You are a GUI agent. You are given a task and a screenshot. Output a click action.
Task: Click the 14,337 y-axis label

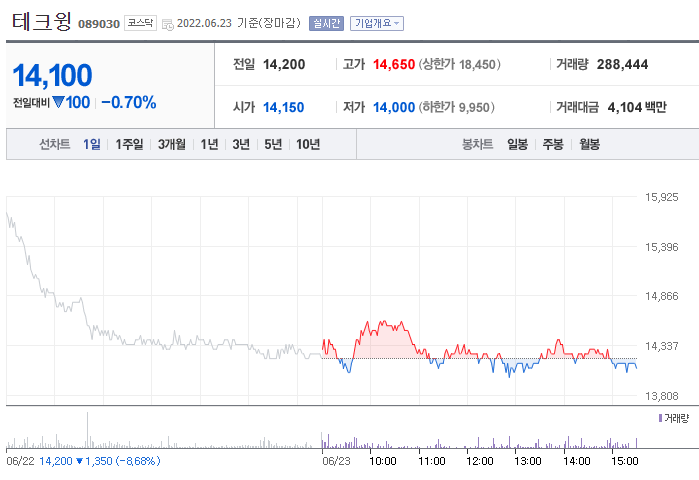(x=662, y=346)
